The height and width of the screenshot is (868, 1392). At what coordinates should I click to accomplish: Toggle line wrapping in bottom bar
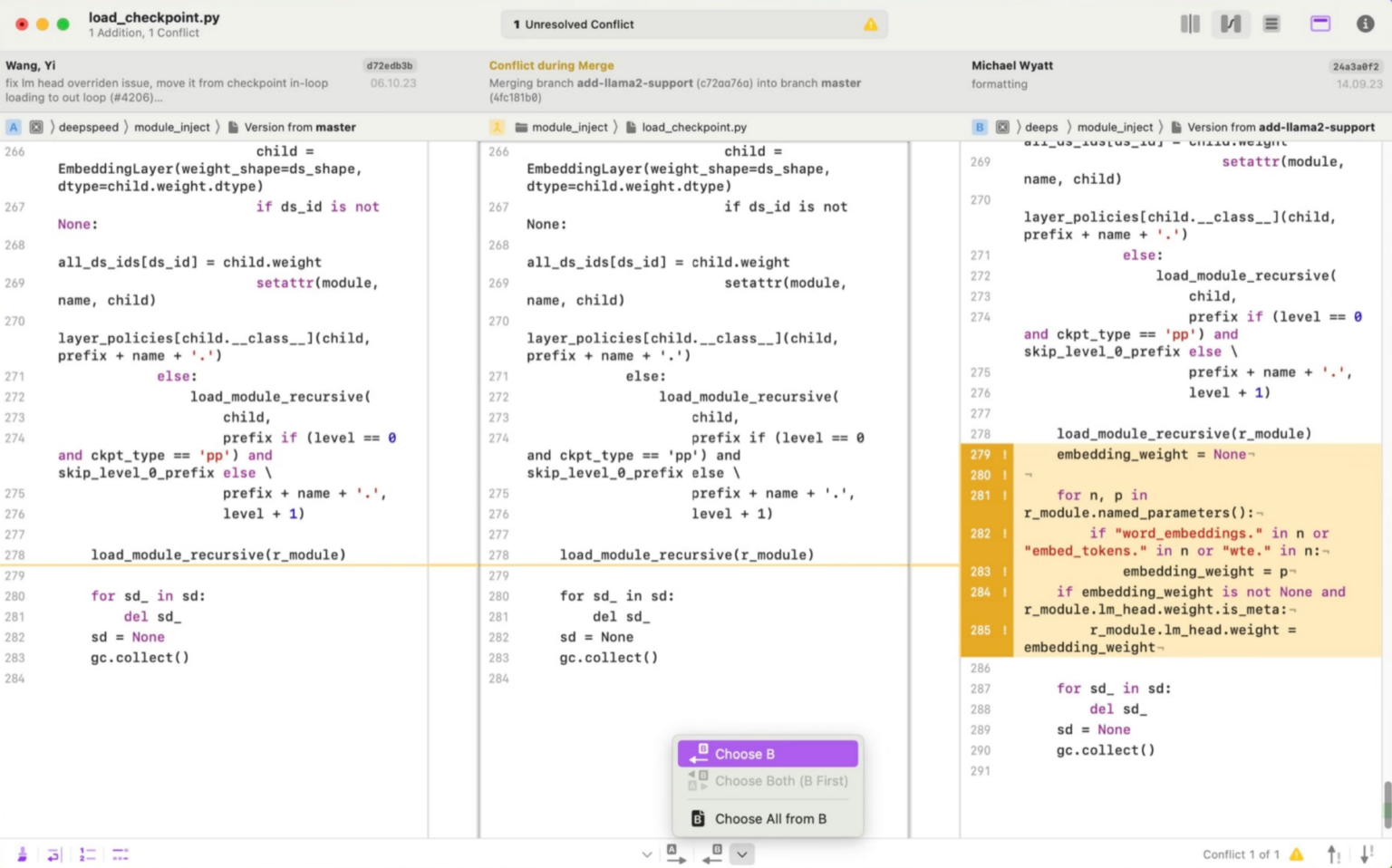pos(53,854)
